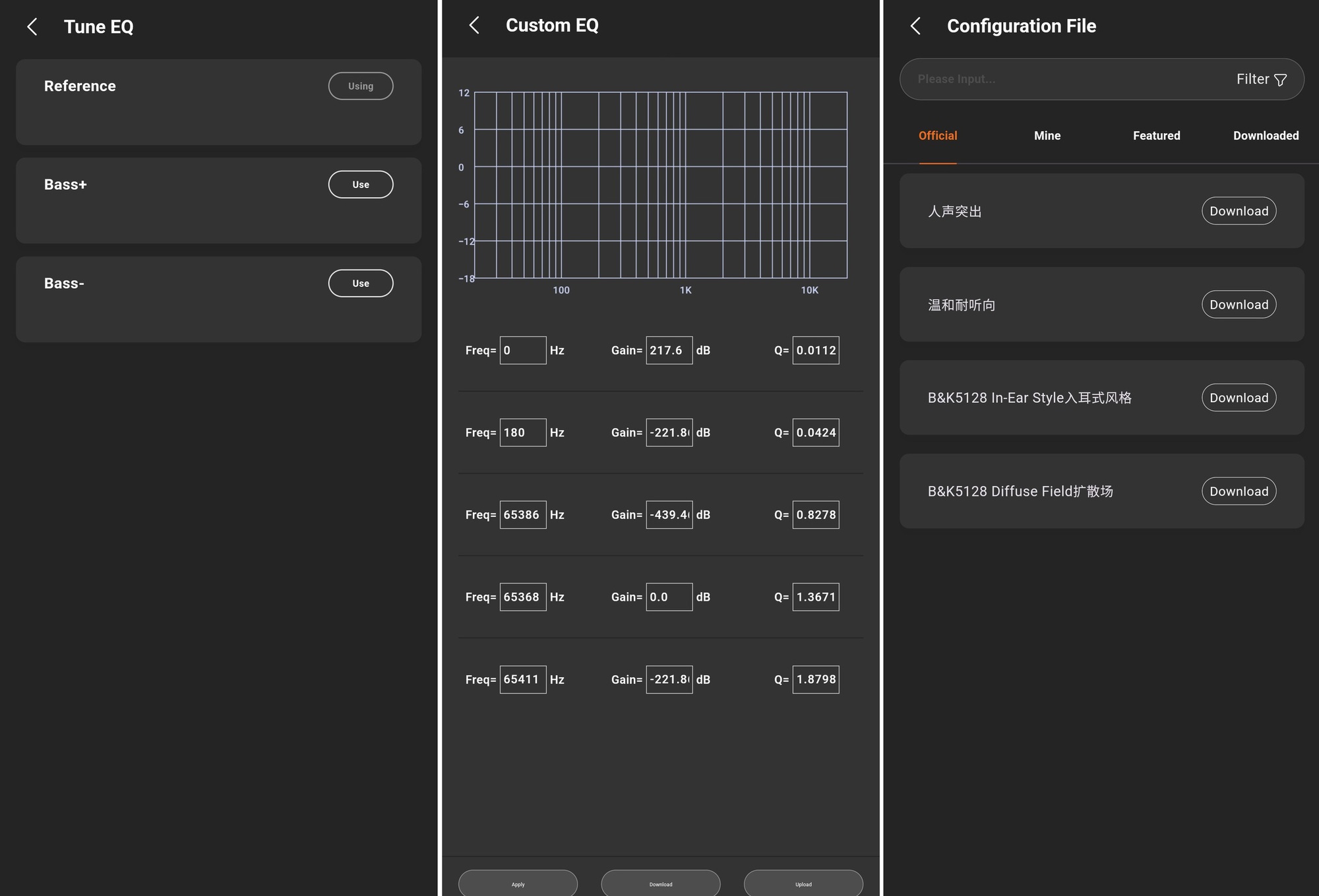The height and width of the screenshot is (896, 1319).
Task: Click the 1K label on graph axis
Action: 686,290
